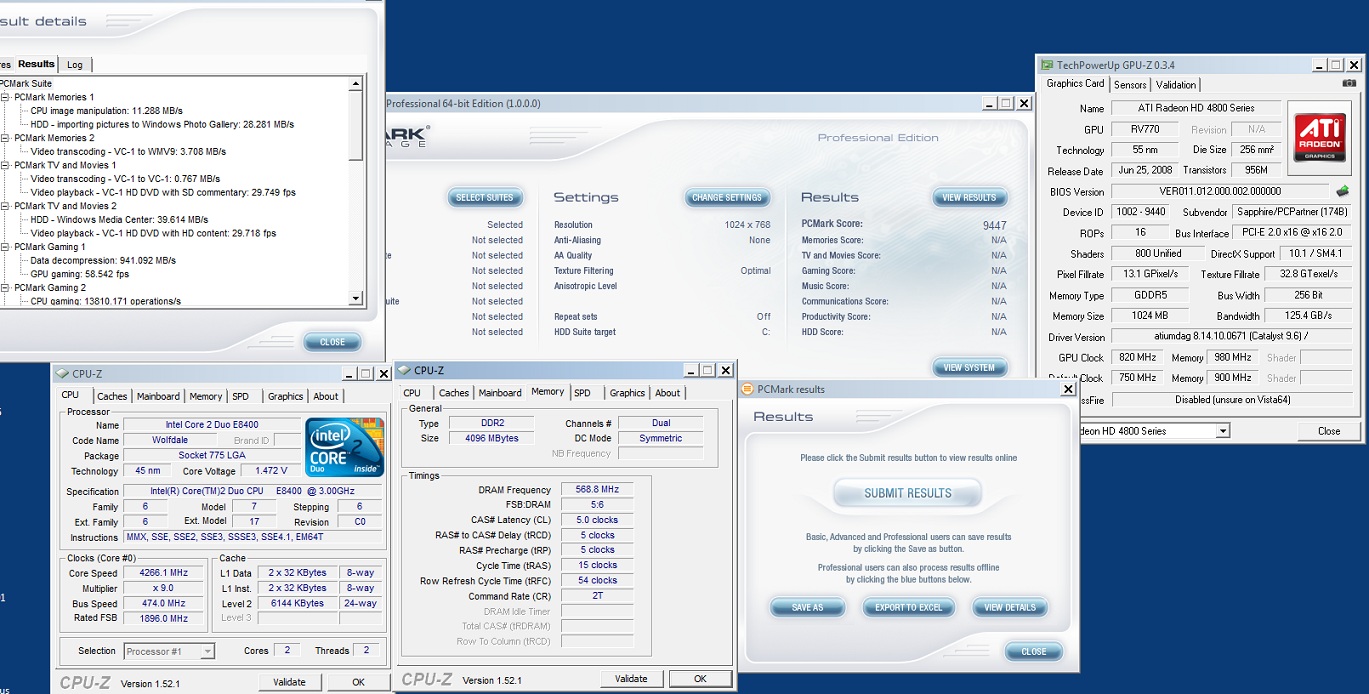Select the 'HDD - Windows Media Center' result row

pyautogui.click(x=119, y=219)
